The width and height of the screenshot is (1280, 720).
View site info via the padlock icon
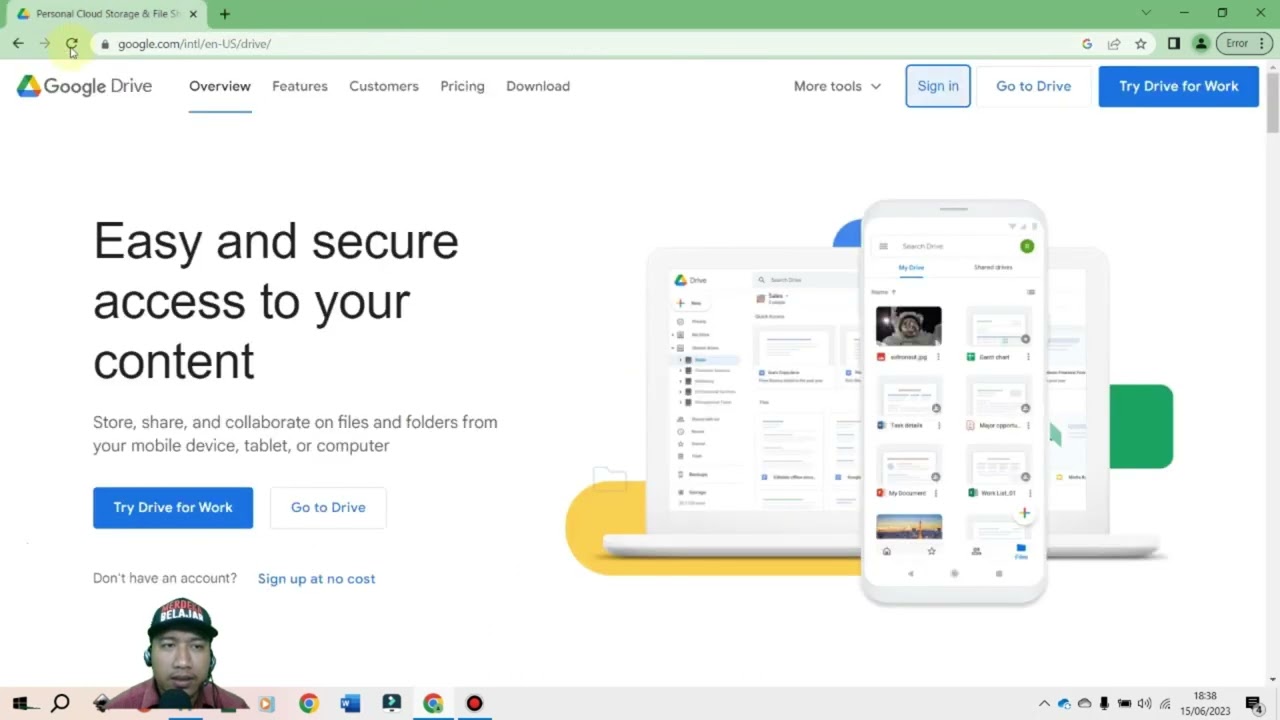tap(104, 44)
